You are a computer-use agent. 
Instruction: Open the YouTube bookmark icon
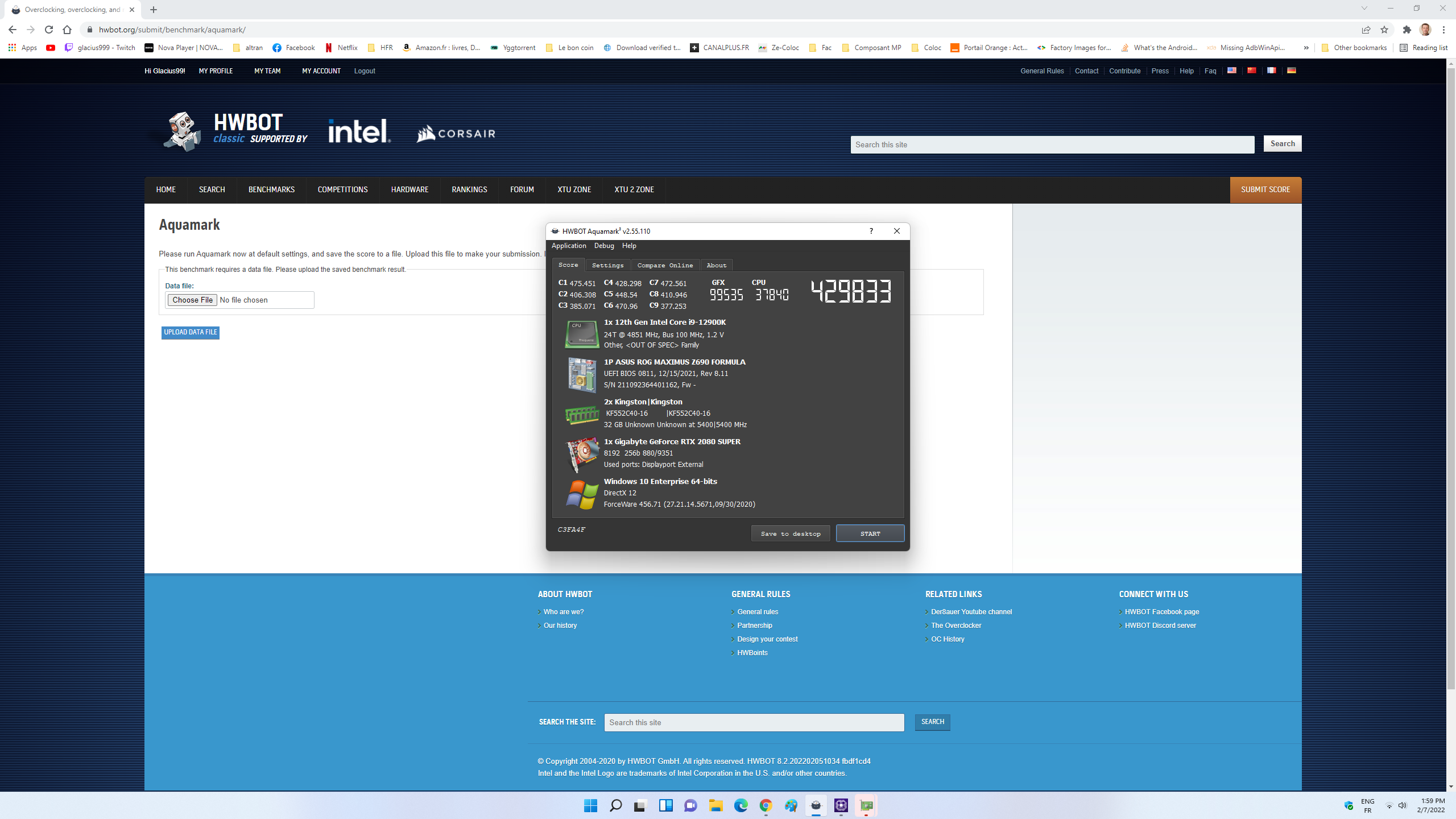tap(51, 48)
